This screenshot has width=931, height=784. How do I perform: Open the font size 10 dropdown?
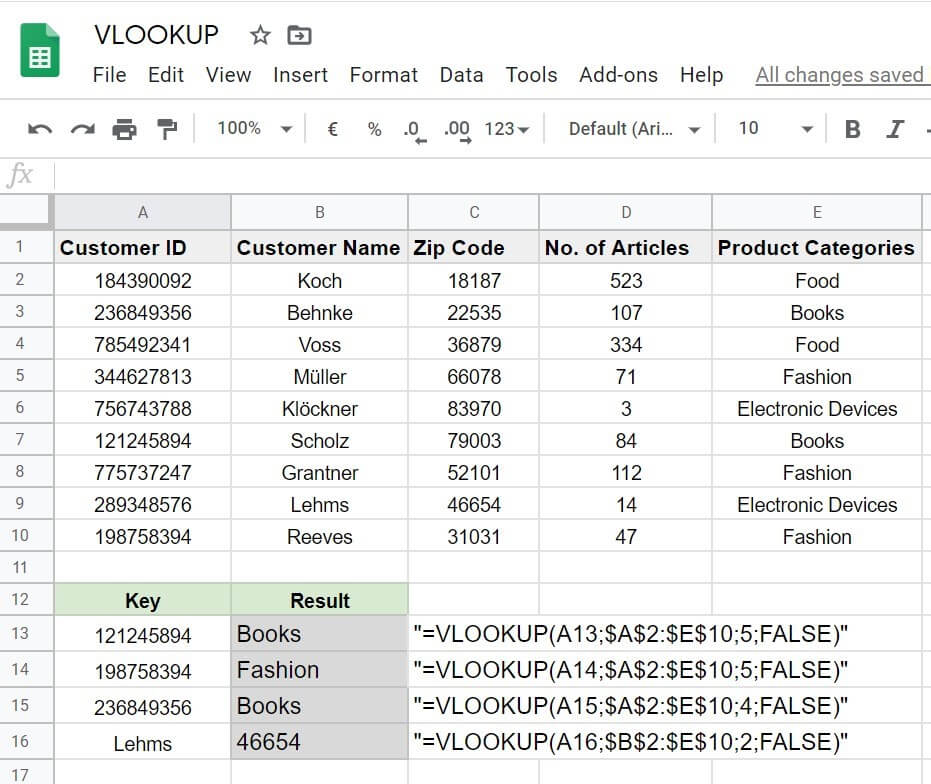click(x=775, y=129)
